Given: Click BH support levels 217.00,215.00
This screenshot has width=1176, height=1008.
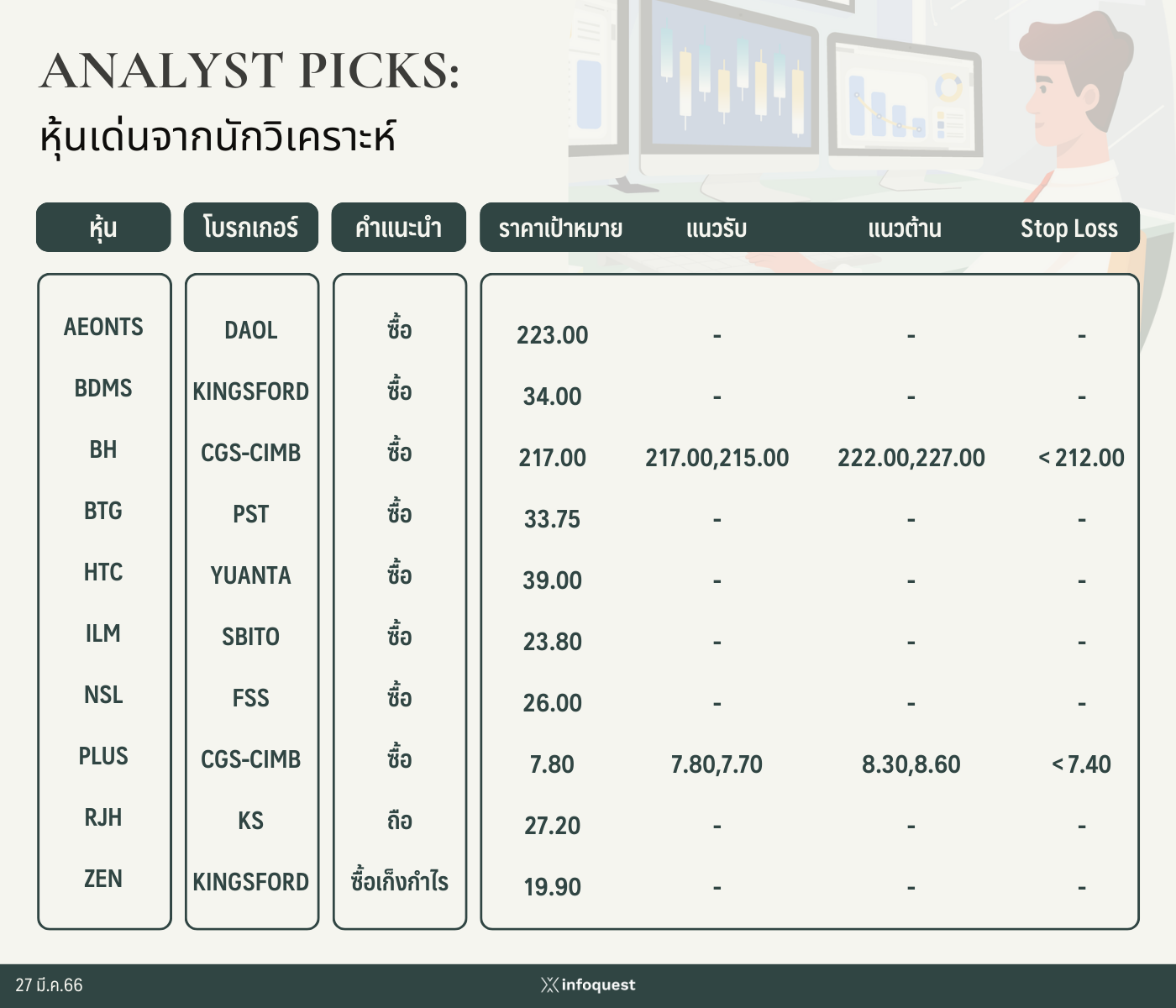Looking at the screenshot, I should [x=717, y=458].
